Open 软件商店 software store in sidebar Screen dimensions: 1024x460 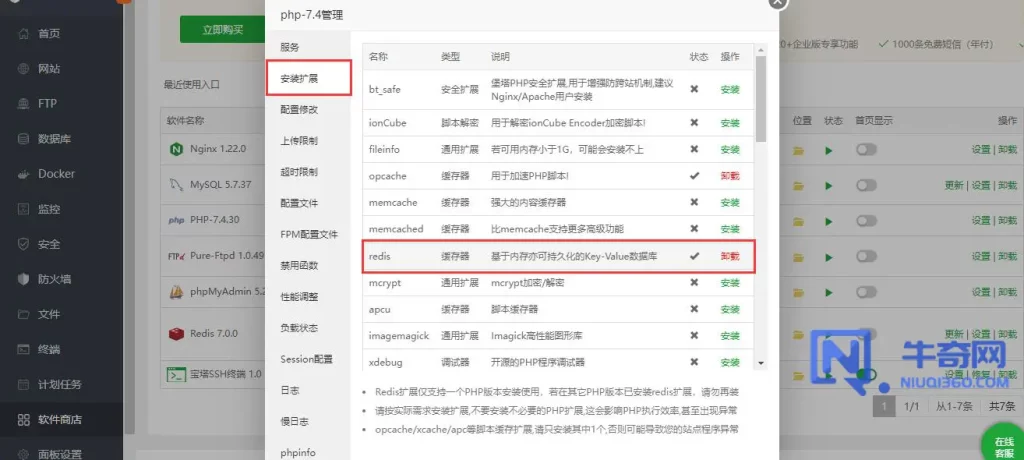59,419
